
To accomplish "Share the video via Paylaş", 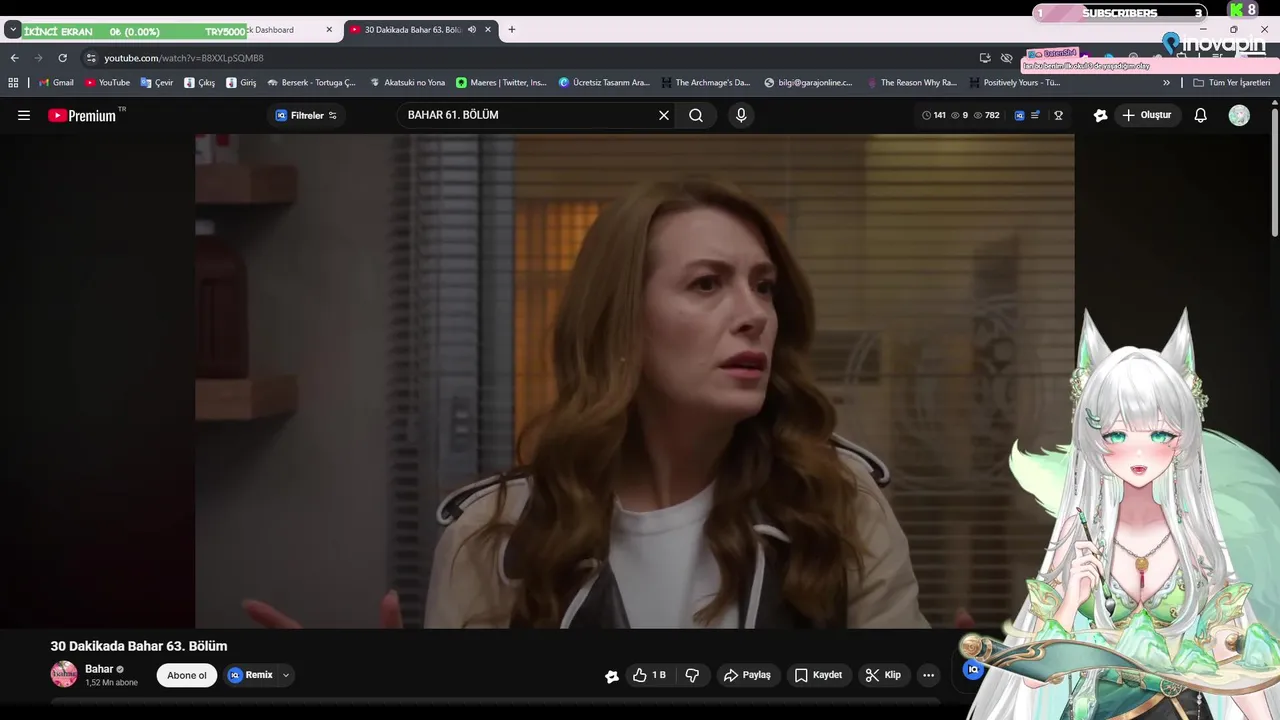I will point(748,675).
